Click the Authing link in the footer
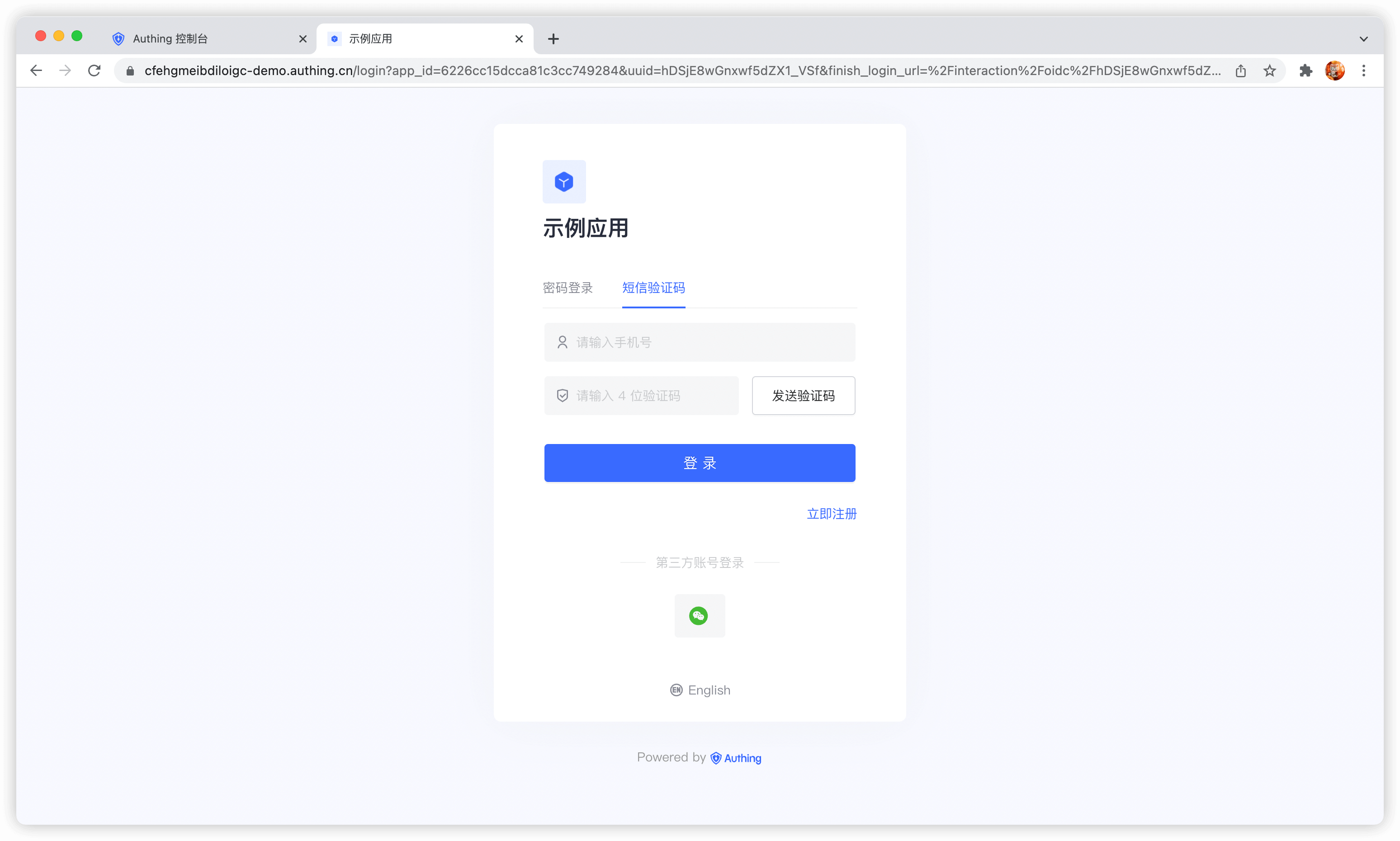The width and height of the screenshot is (1400, 841). coord(736,758)
